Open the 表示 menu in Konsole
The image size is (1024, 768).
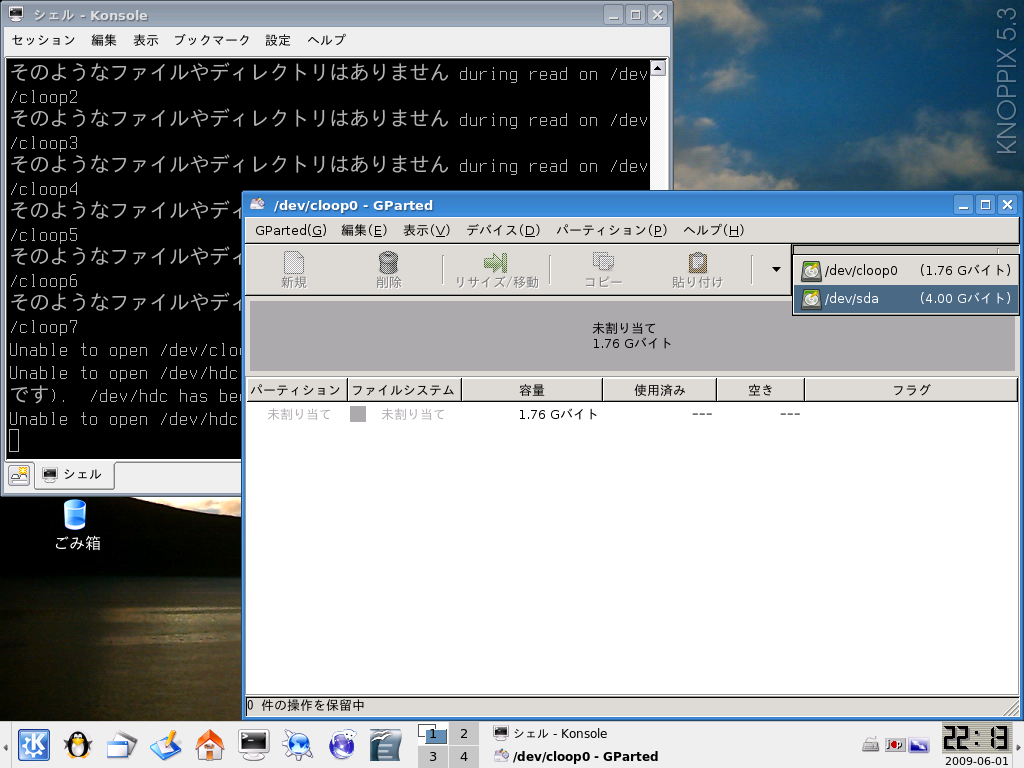pos(146,40)
